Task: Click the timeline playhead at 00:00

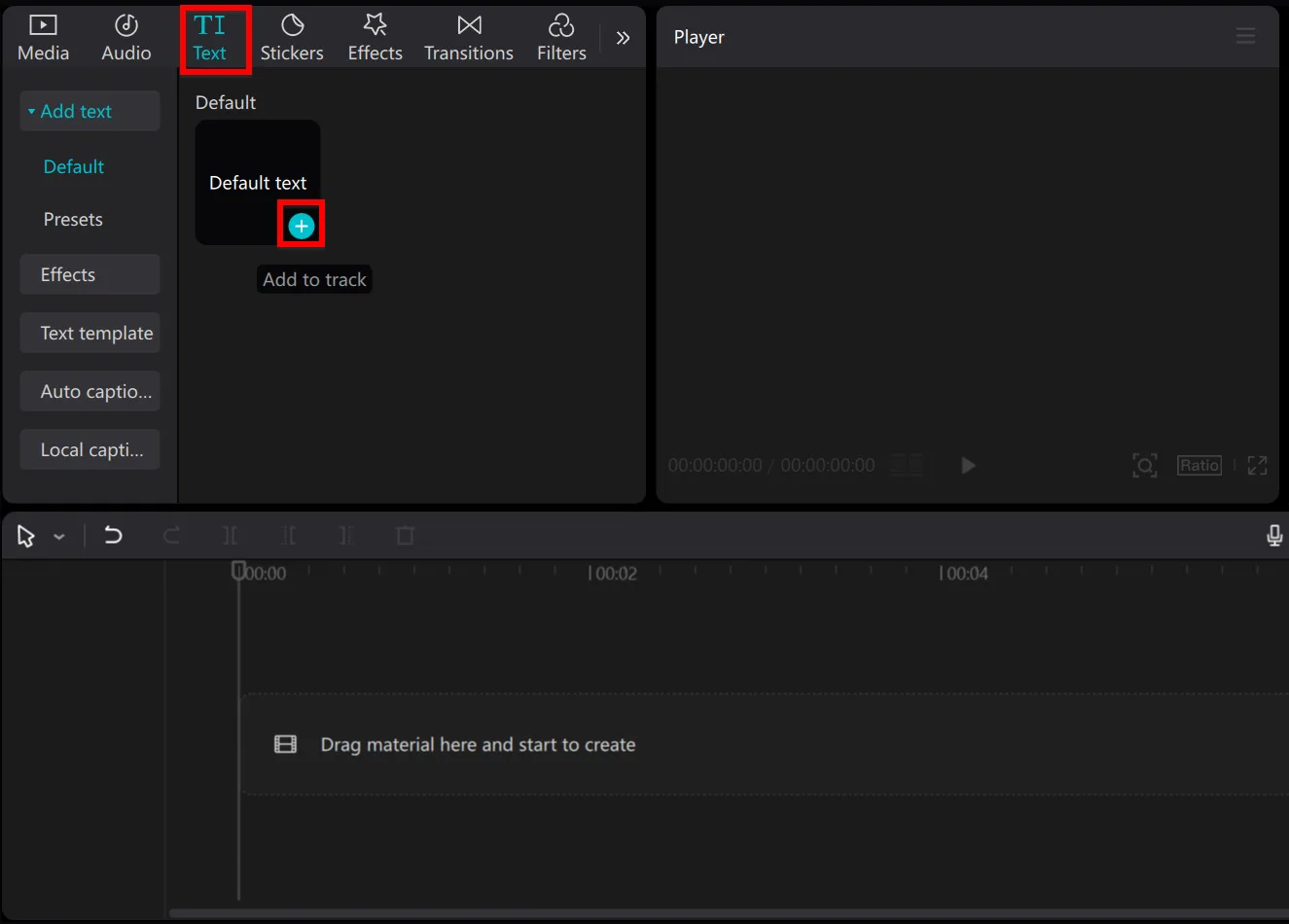Action: pyautogui.click(x=238, y=571)
